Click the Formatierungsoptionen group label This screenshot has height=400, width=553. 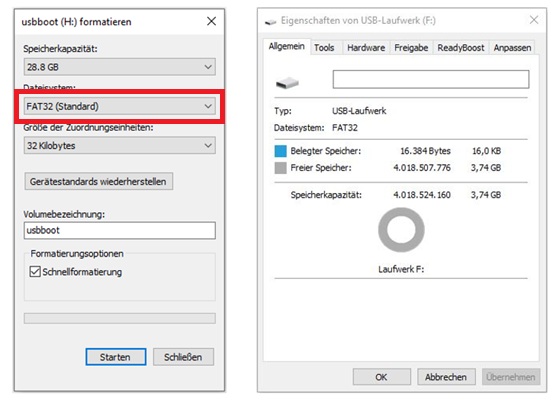coord(77,254)
